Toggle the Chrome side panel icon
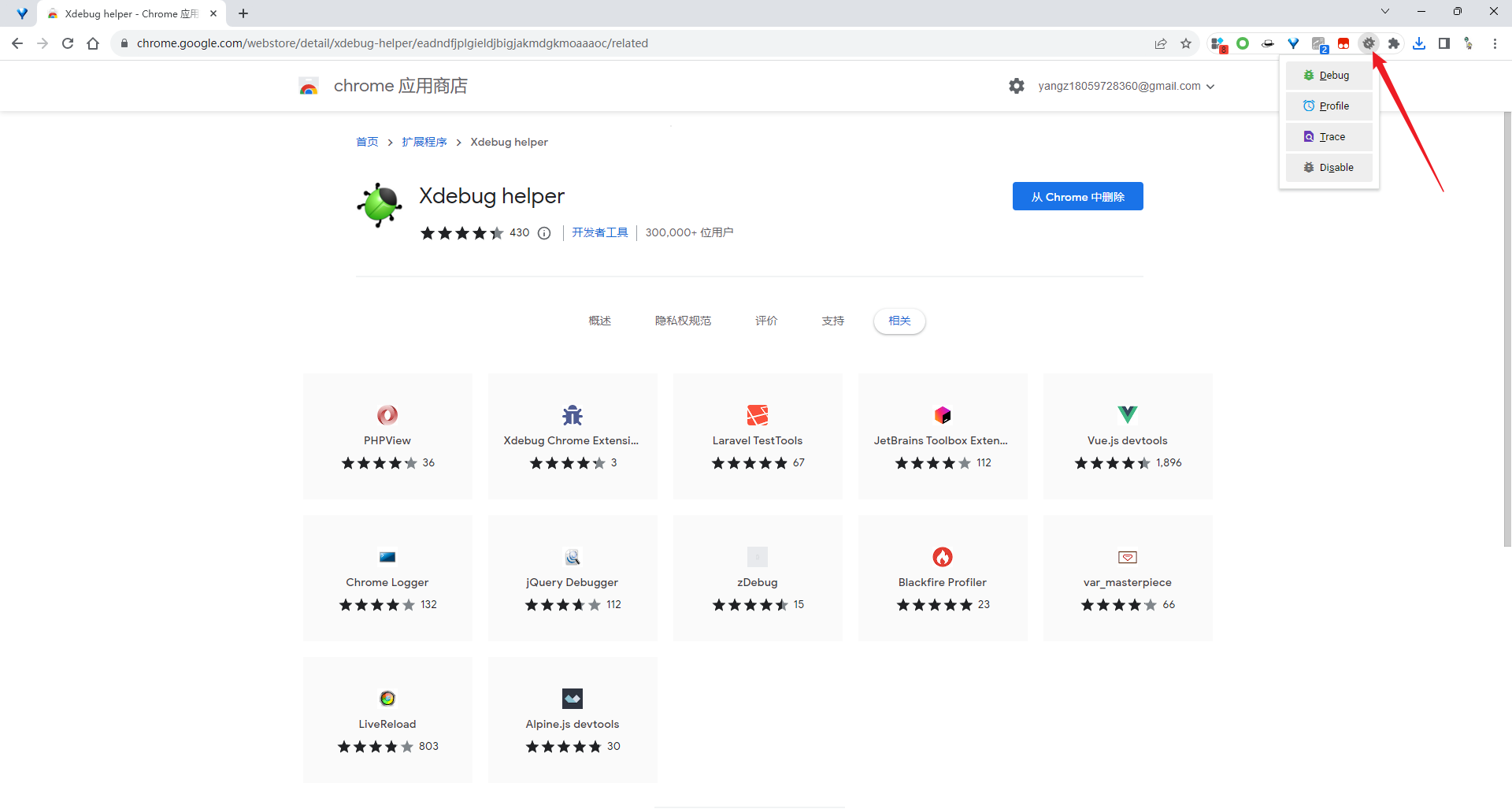This screenshot has height=809, width=1512. coord(1444,43)
